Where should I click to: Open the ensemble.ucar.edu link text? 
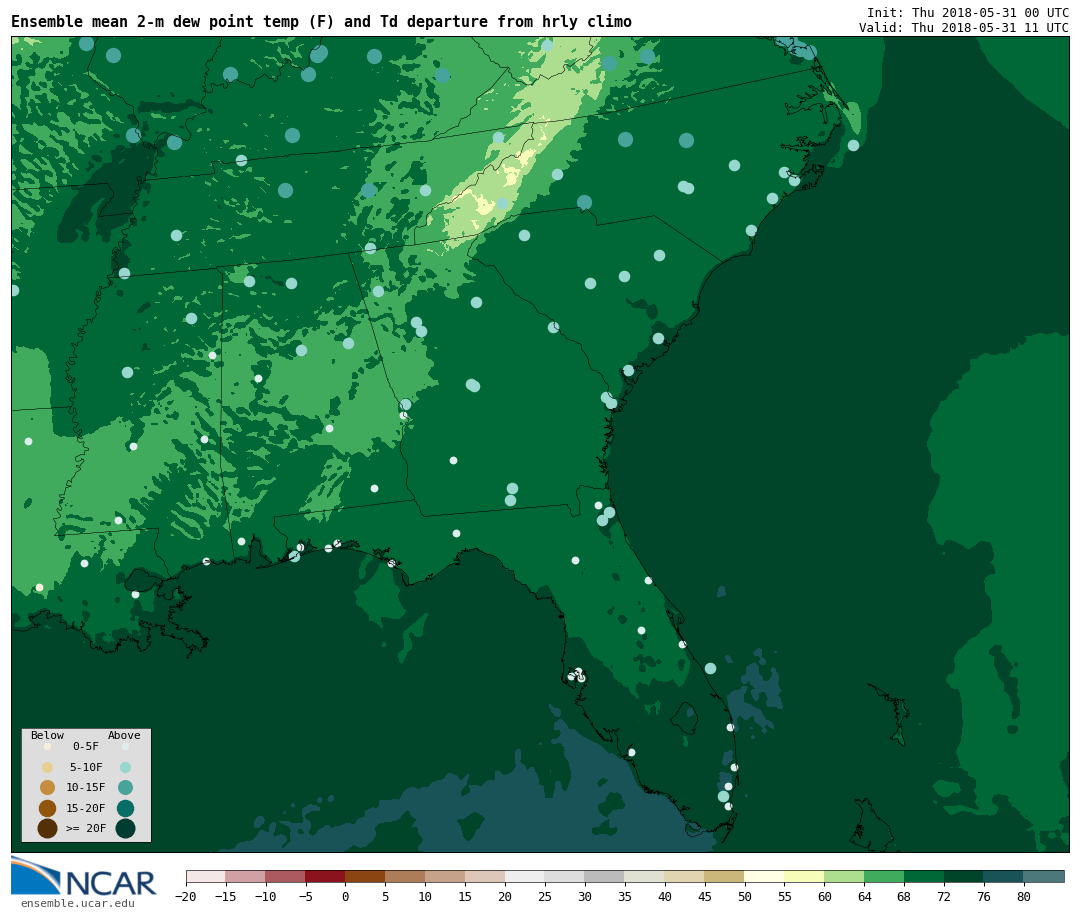tap(78, 903)
